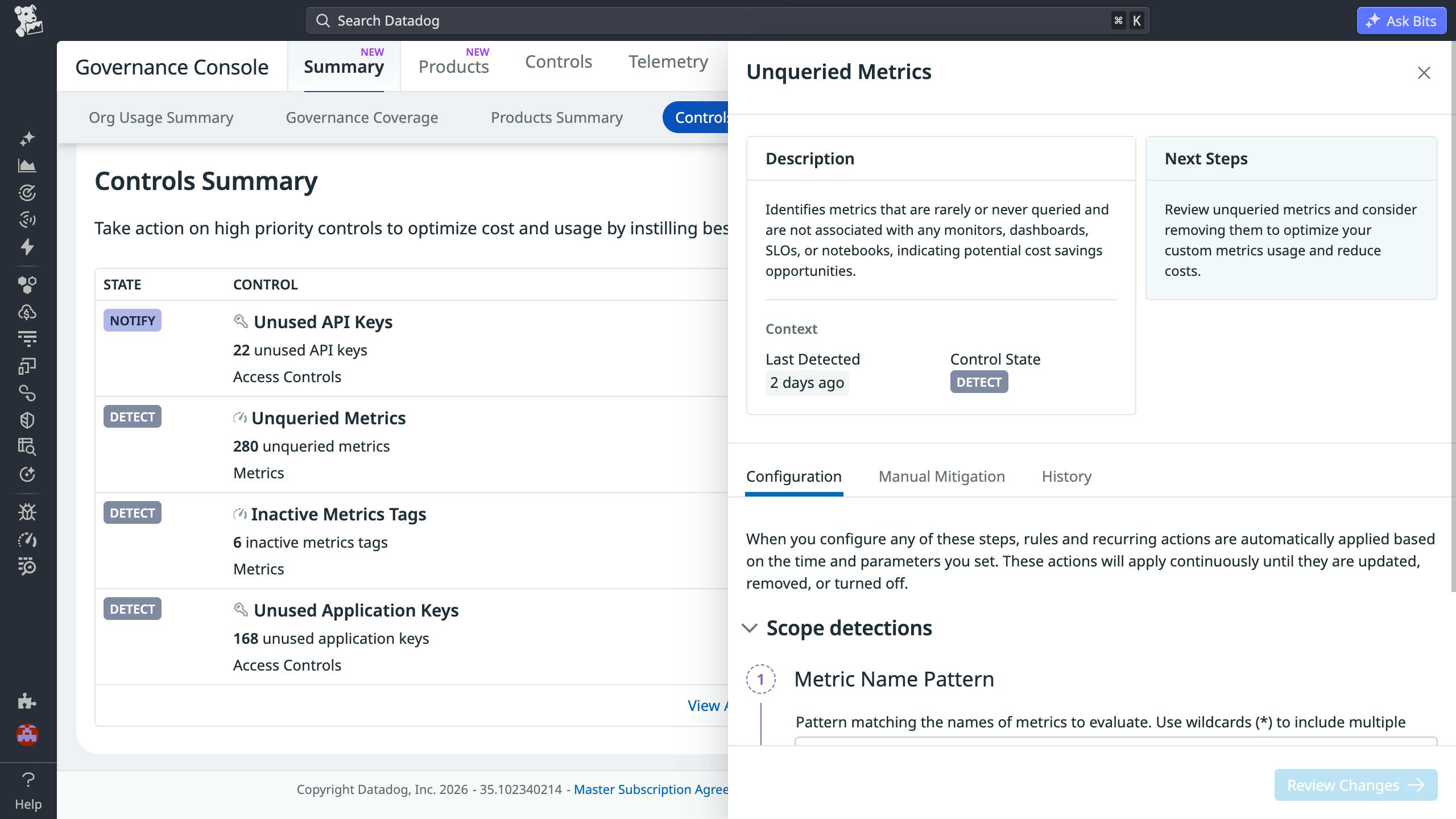
Task: Open the History tab
Action: pyautogui.click(x=1066, y=477)
